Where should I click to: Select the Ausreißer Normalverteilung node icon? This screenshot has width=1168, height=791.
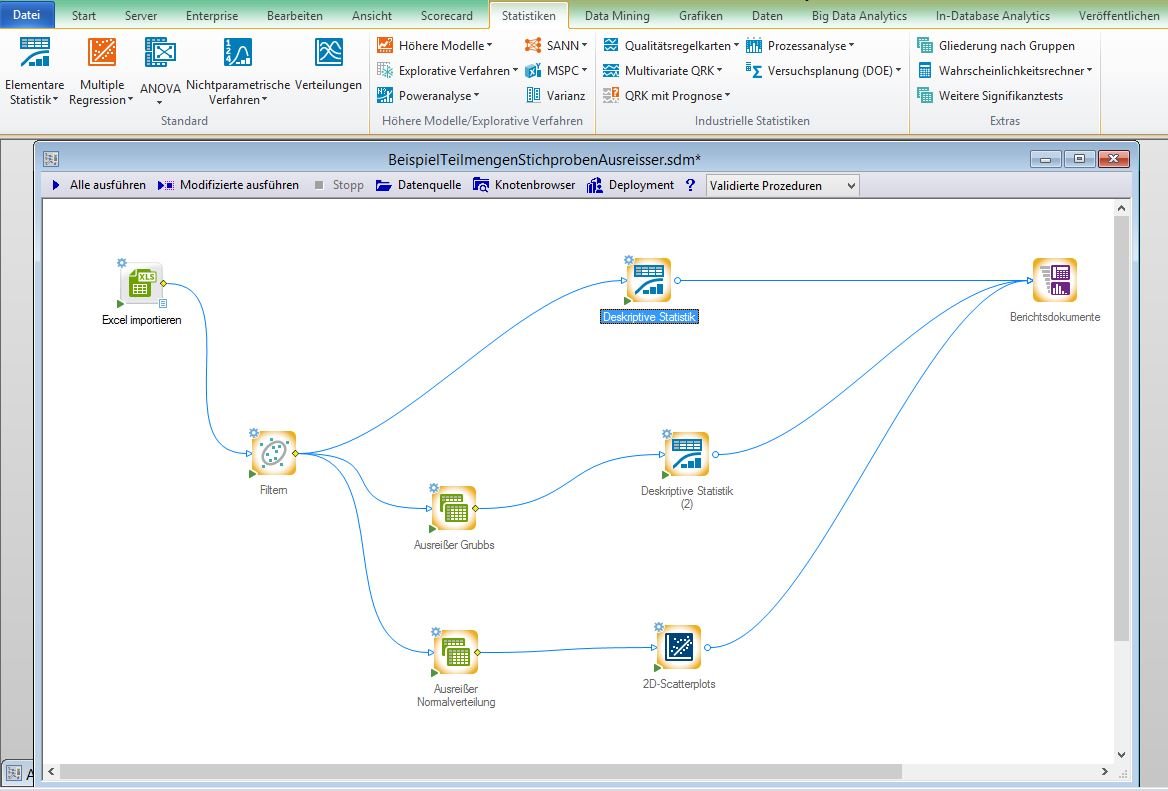point(456,652)
